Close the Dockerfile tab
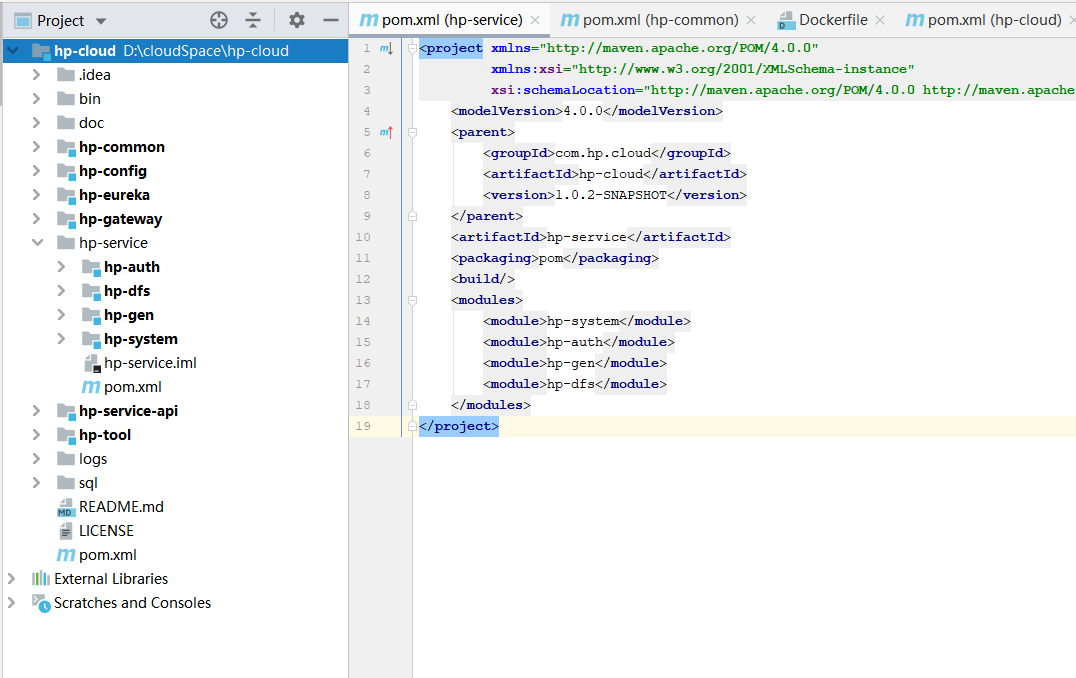The width and height of the screenshot is (1076, 678). 880,21
